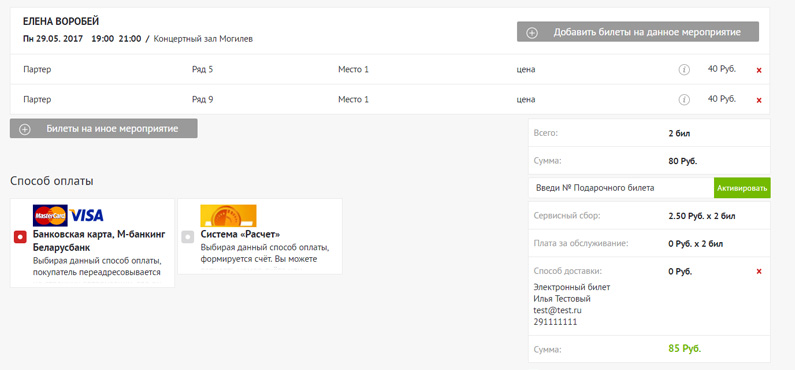Click Добавить билеты на данное мероприятие button
Image resolution: width=795 pixels, height=370 pixels.
pos(638,32)
